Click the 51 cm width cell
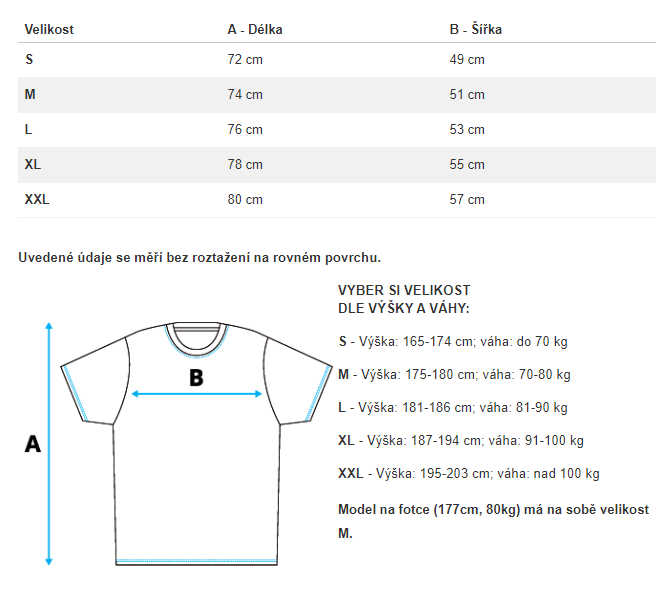 click(467, 94)
